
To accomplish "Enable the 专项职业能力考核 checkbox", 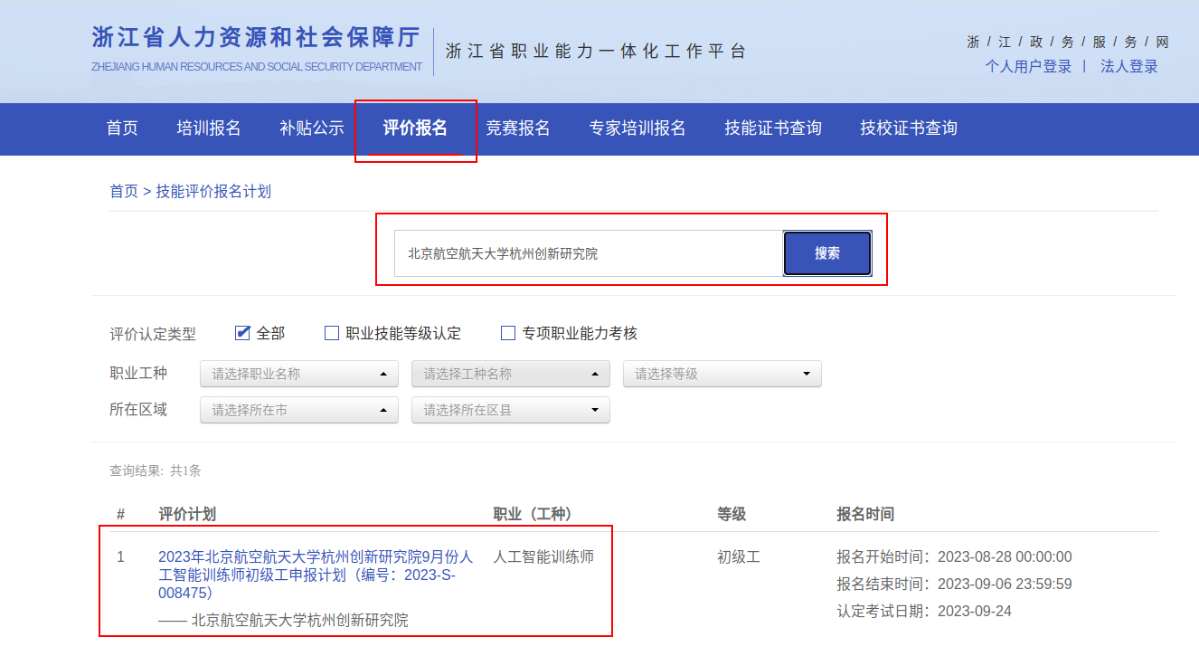I will coord(507,332).
